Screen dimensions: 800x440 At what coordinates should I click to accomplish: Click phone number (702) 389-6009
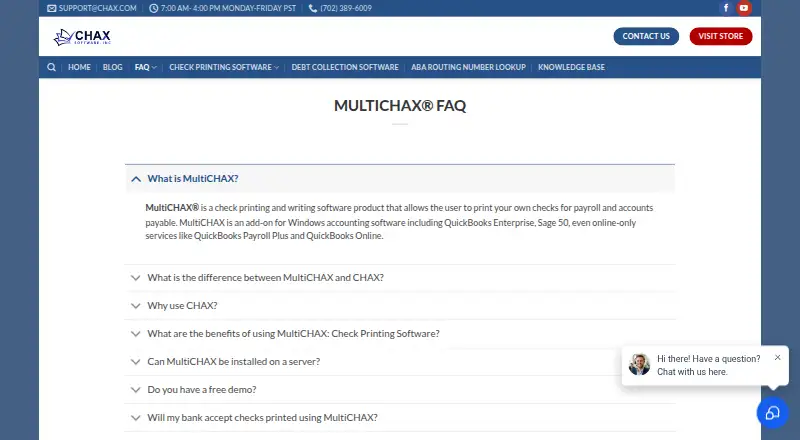[x=346, y=8]
